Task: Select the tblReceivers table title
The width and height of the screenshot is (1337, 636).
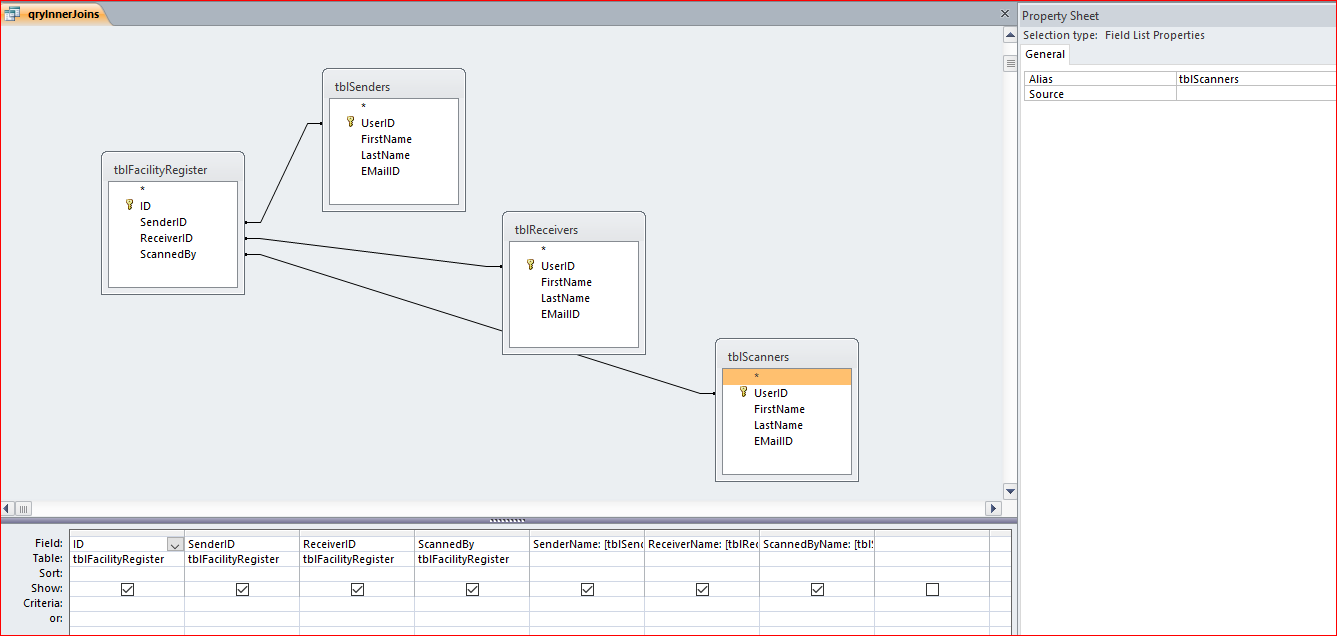Action: click(546, 230)
